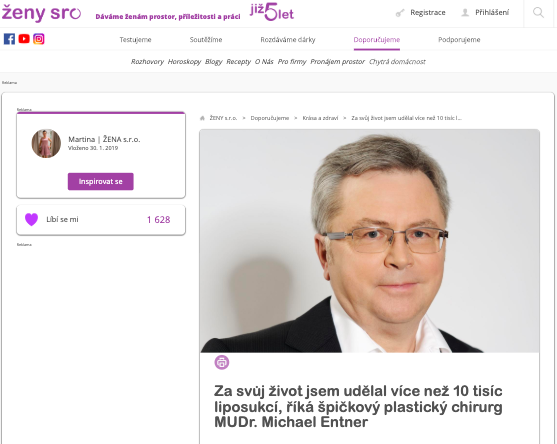Select the Testujeme menu item
Image resolution: width=557 pixels, height=444 pixels.
(x=135, y=39)
